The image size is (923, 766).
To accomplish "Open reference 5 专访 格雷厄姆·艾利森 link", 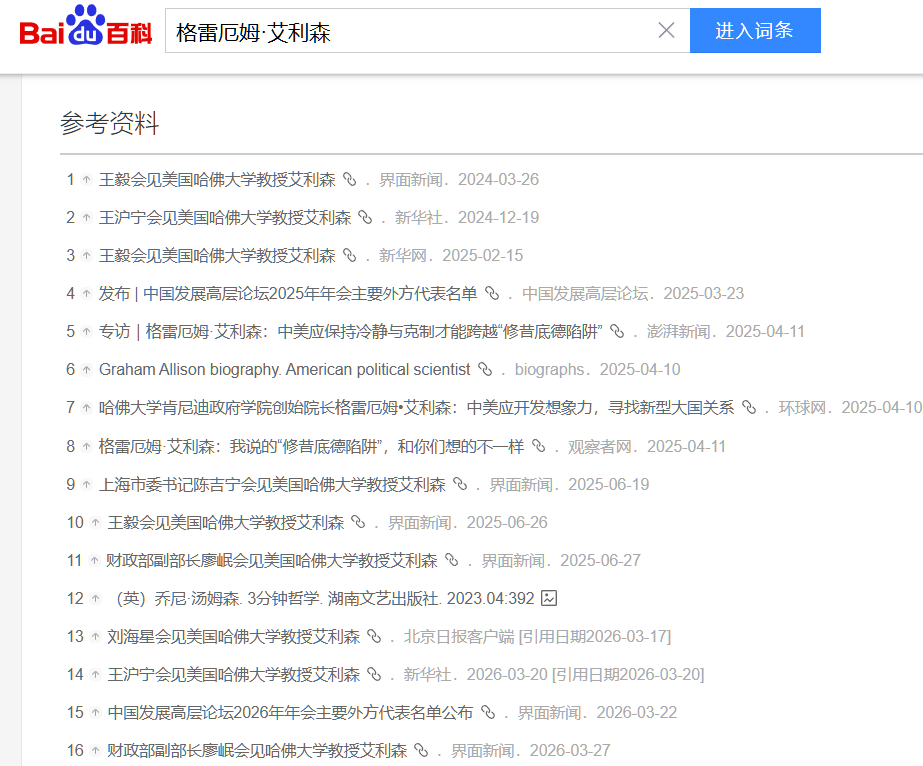I will tap(351, 331).
